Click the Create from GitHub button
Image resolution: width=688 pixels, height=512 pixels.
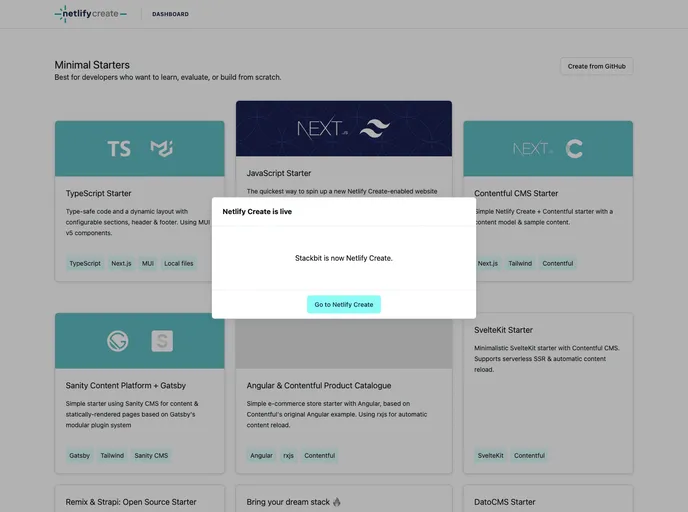point(596,66)
